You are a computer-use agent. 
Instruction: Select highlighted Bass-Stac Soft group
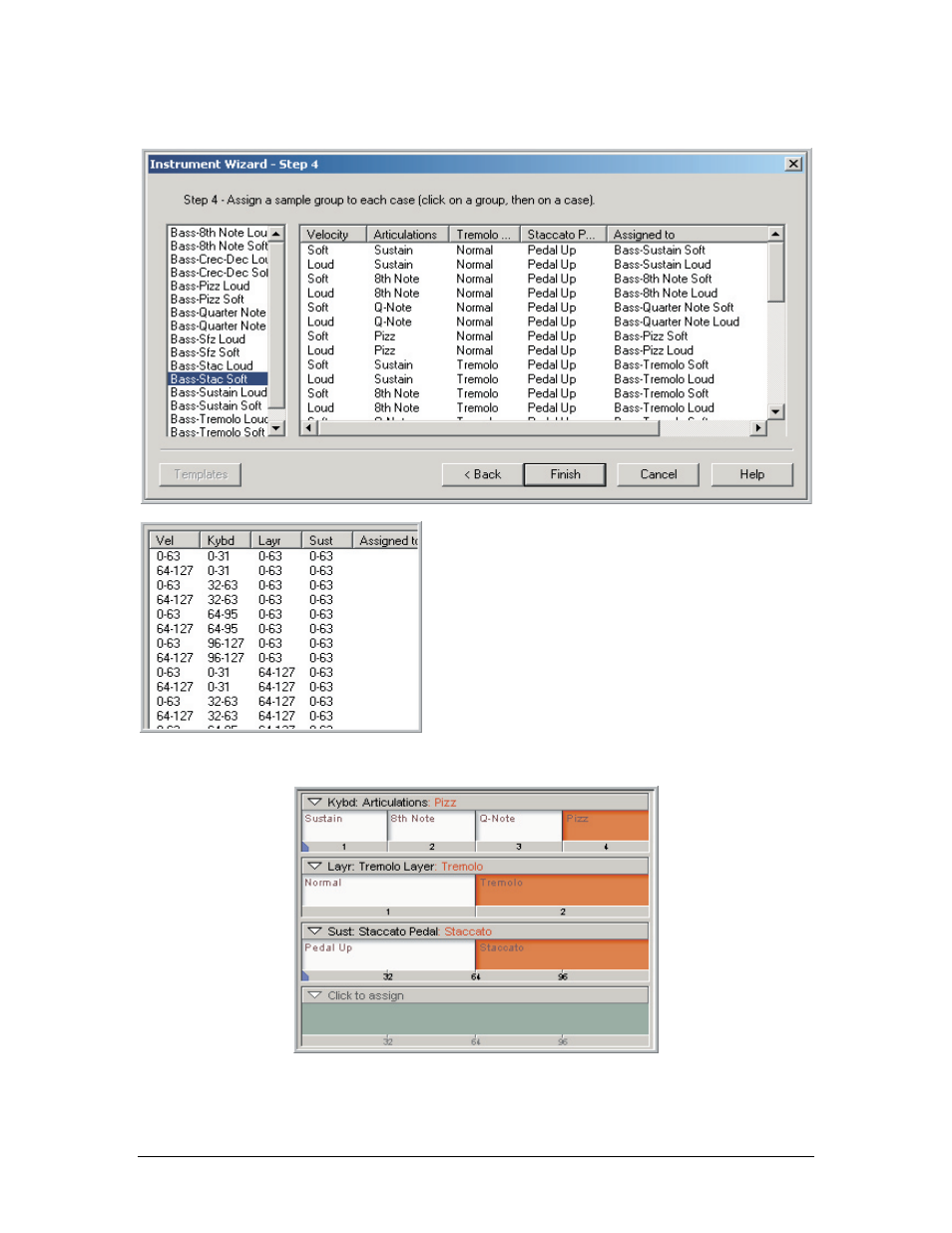[x=219, y=378]
